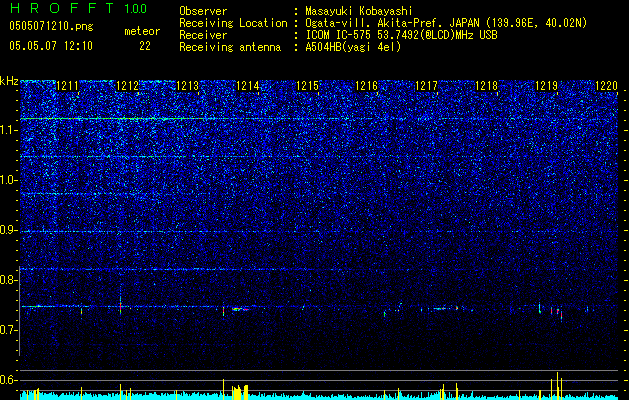
Task: Click the 0.6 kHz frequency label
Action: (x=9, y=380)
